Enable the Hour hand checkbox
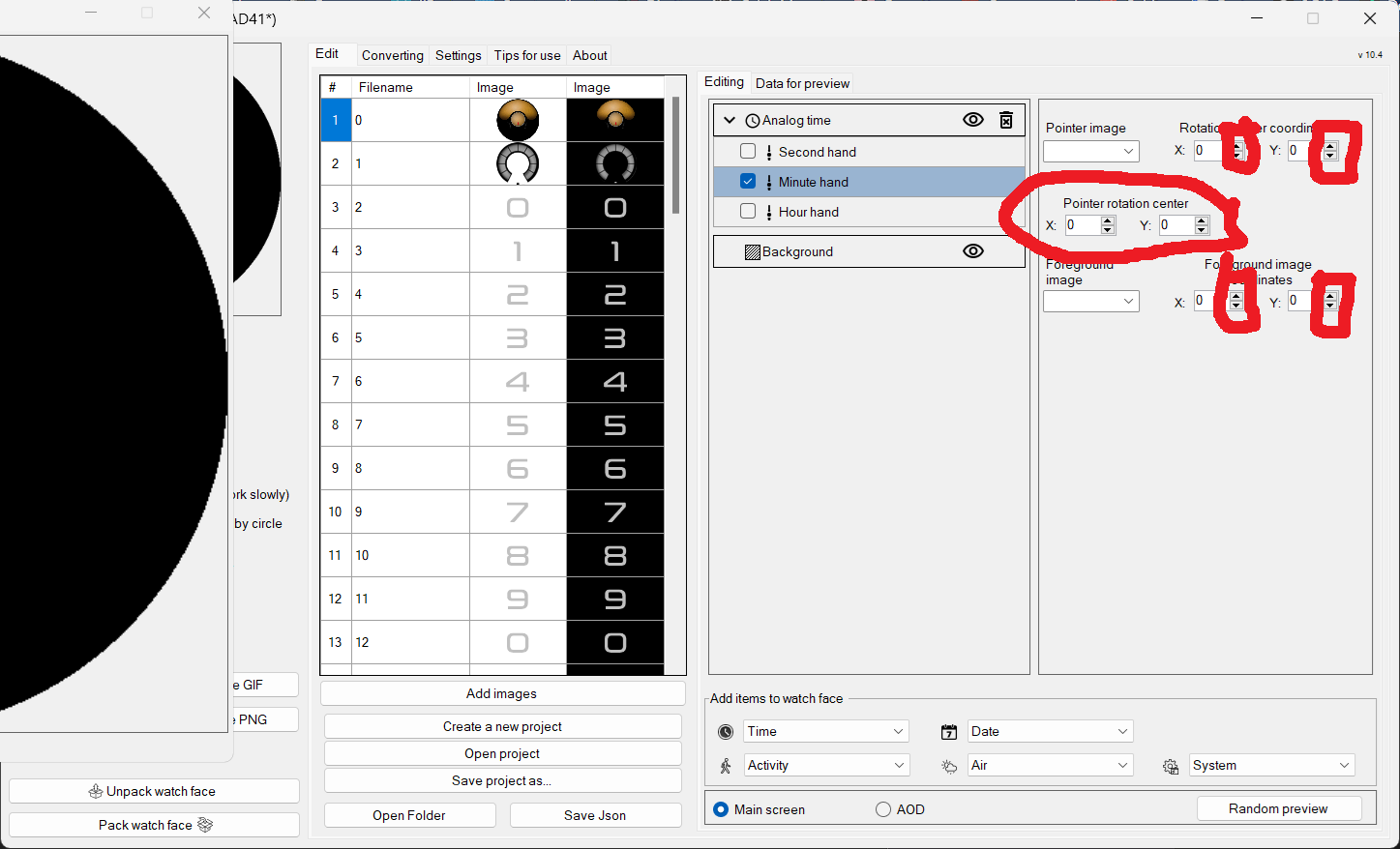This screenshot has width=1400, height=849. click(748, 212)
